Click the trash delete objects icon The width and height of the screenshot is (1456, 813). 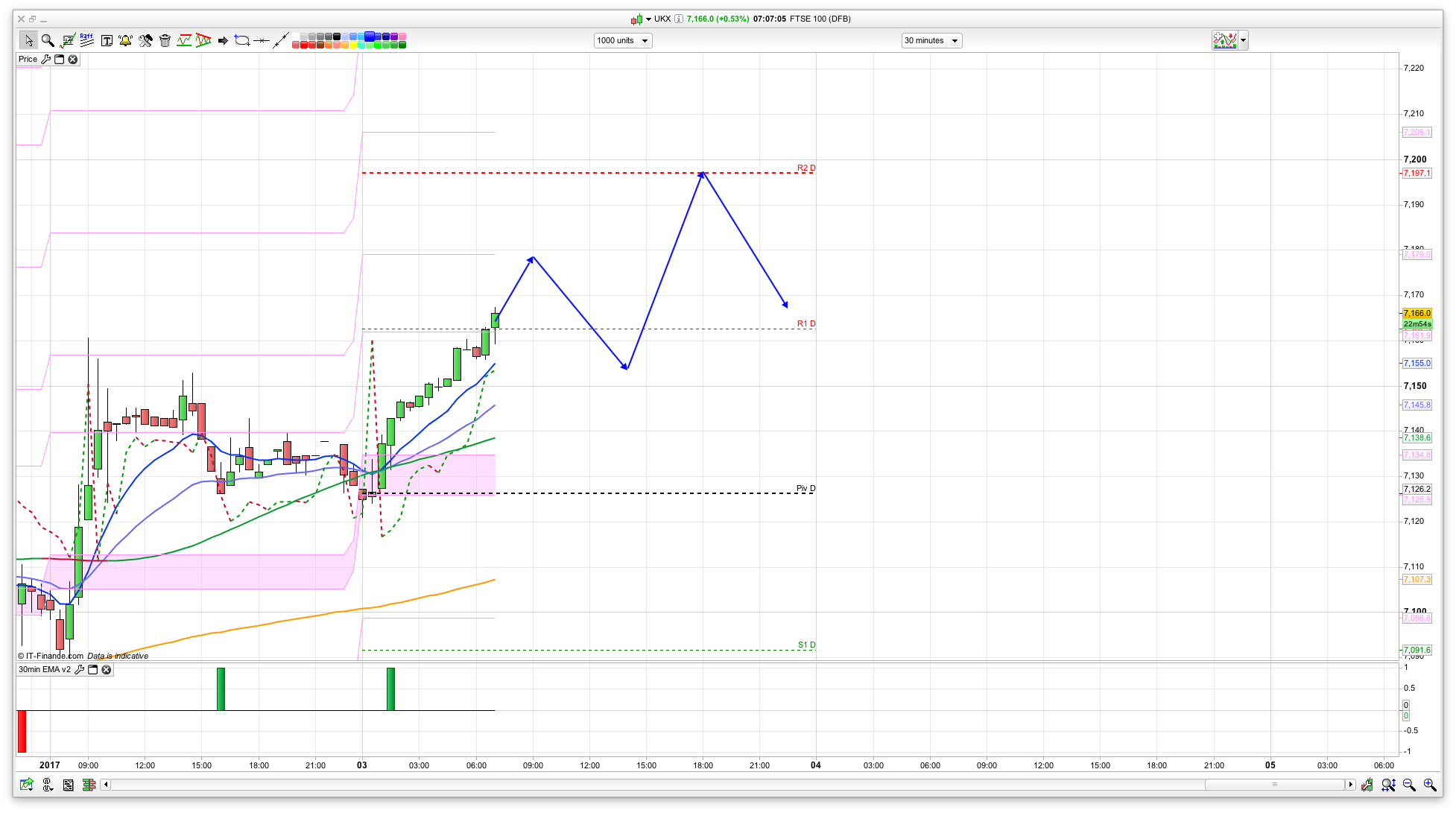coord(165,40)
